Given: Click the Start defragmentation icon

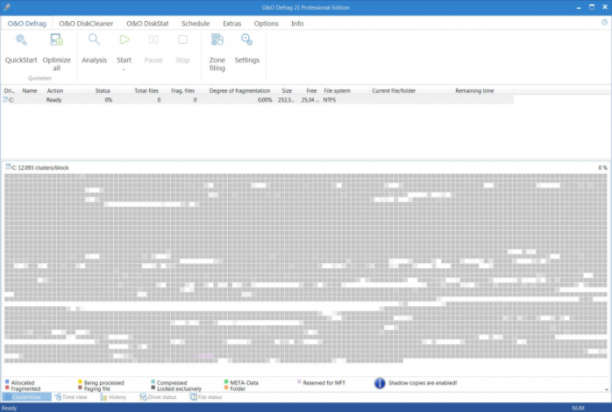Looking at the screenshot, I should coord(124,40).
